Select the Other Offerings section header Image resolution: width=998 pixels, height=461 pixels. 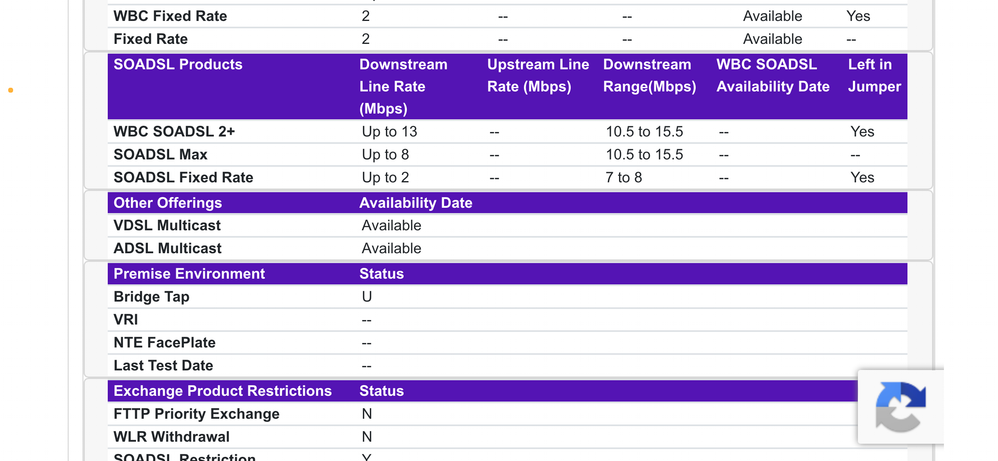tap(167, 203)
